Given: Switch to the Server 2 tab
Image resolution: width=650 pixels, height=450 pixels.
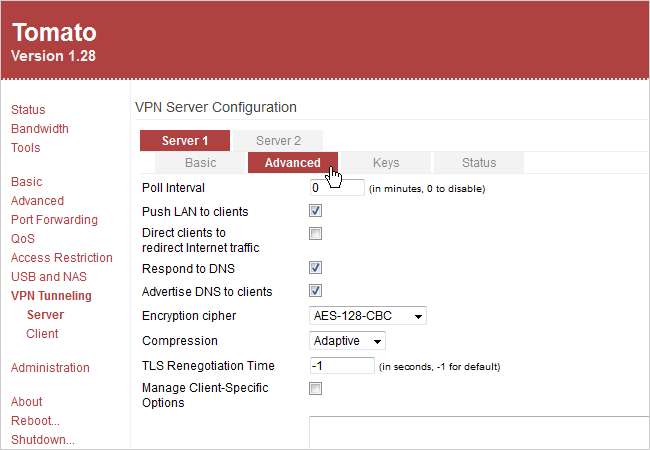Looking at the screenshot, I should click(x=278, y=141).
